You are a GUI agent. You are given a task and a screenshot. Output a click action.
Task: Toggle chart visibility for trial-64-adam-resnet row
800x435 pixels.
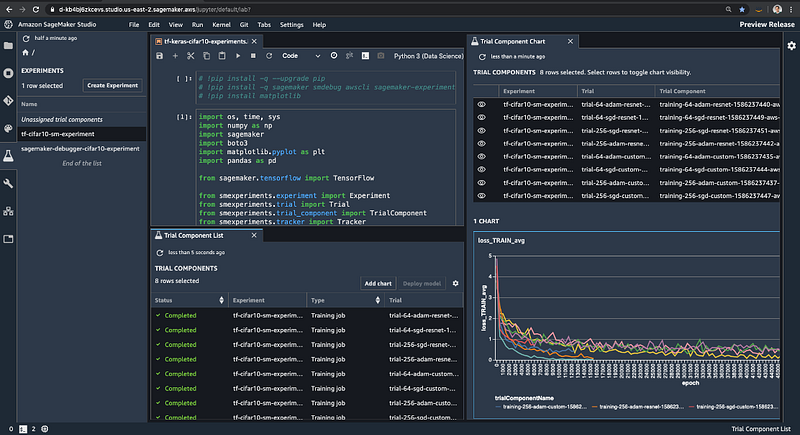point(481,104)
